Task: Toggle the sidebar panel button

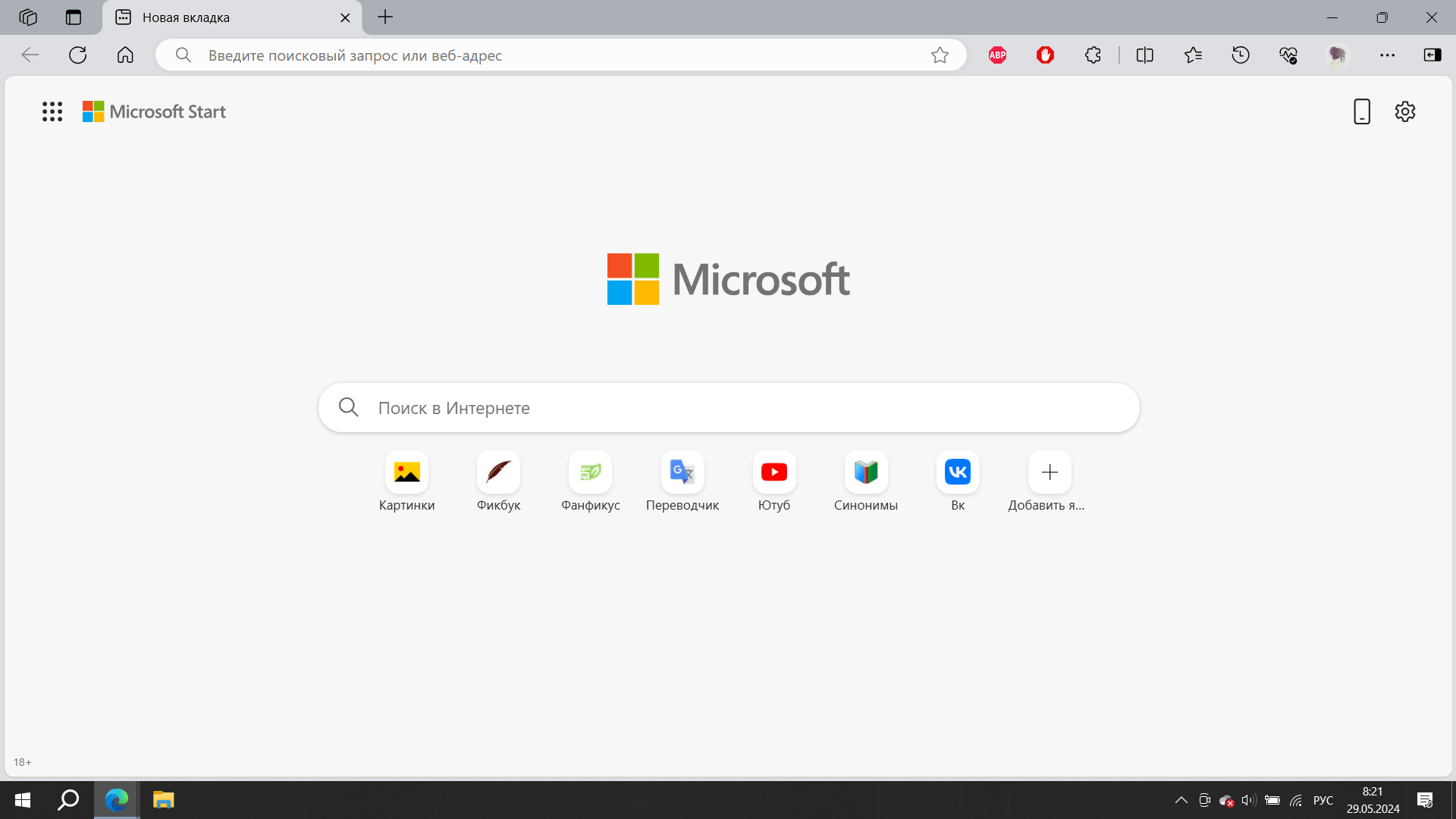Action: coord(1432,55)
